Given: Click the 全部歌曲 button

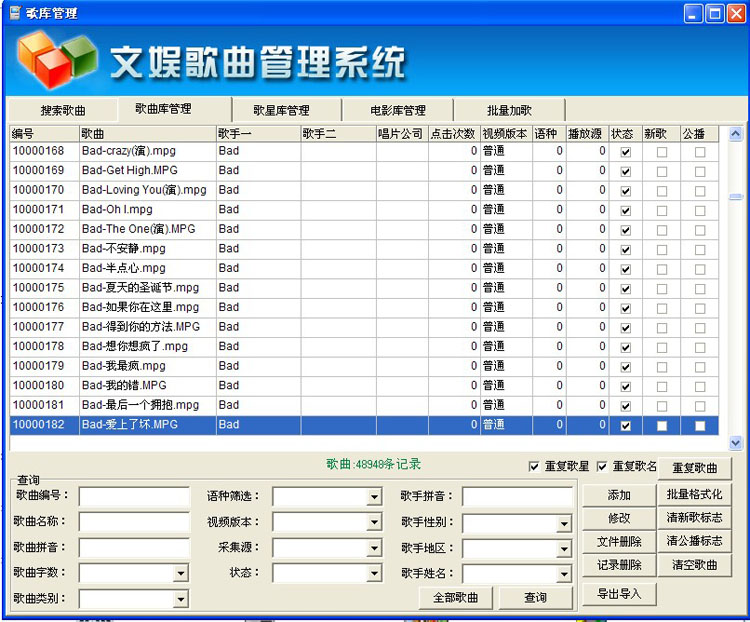Looking at the screenshot, I should pyautogui.click(x=455, y=598).
